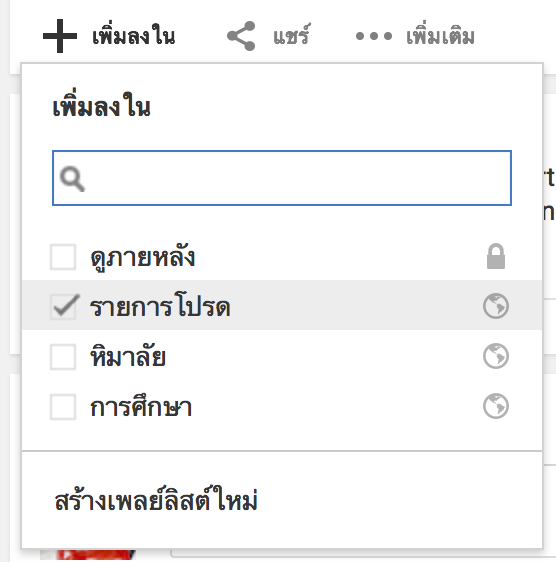
Task: Check the การศึกษา playlist checkbox
Action: tap(63, 407)
